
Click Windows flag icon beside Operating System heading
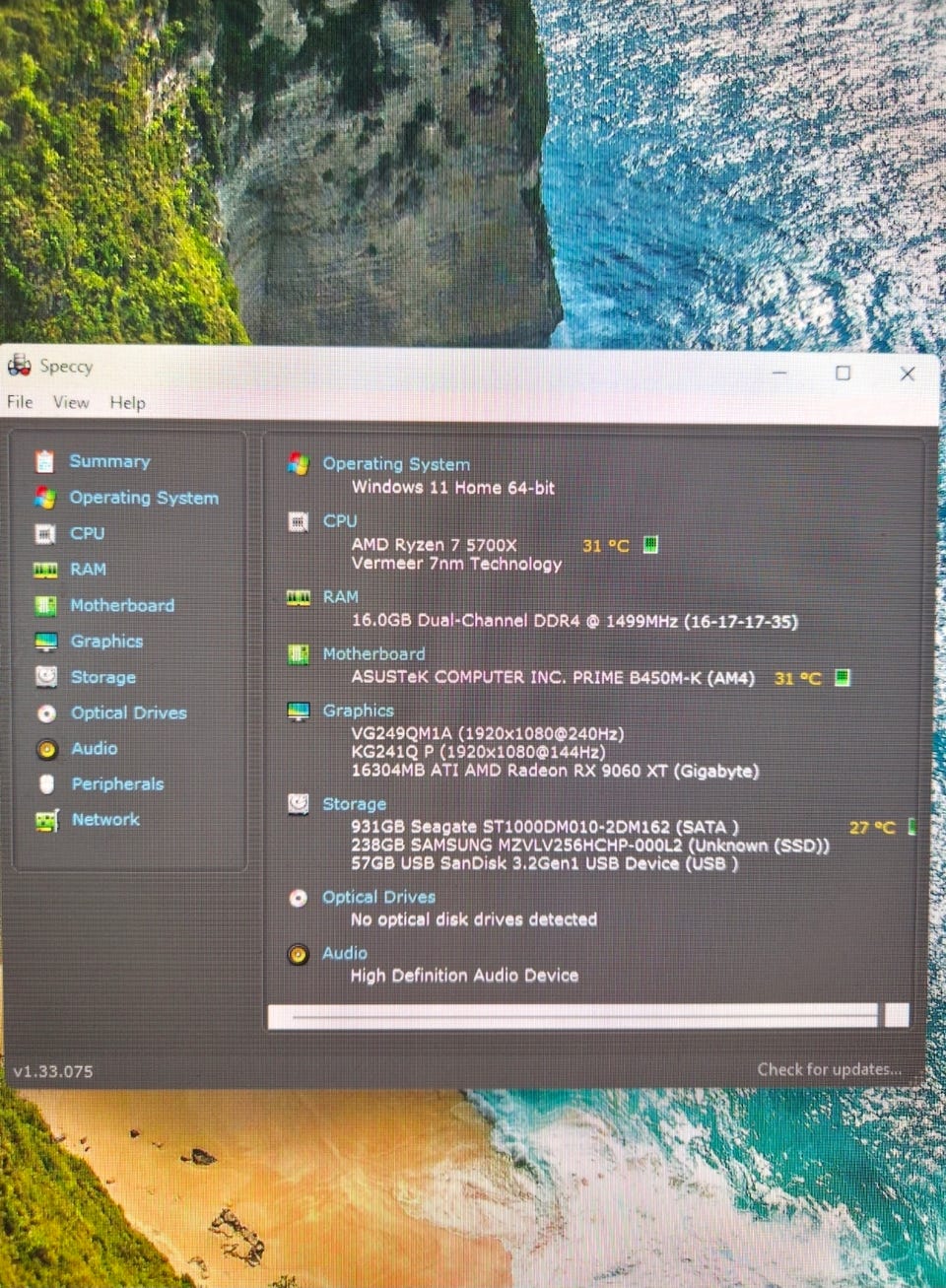(298, 464)
